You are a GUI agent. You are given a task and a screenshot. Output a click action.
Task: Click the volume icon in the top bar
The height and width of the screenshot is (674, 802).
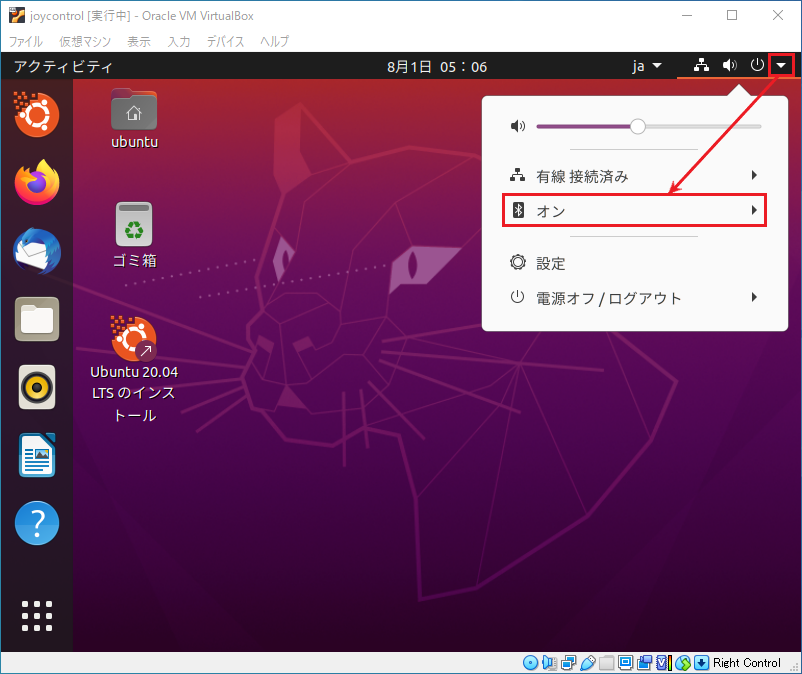pos(729,65)
